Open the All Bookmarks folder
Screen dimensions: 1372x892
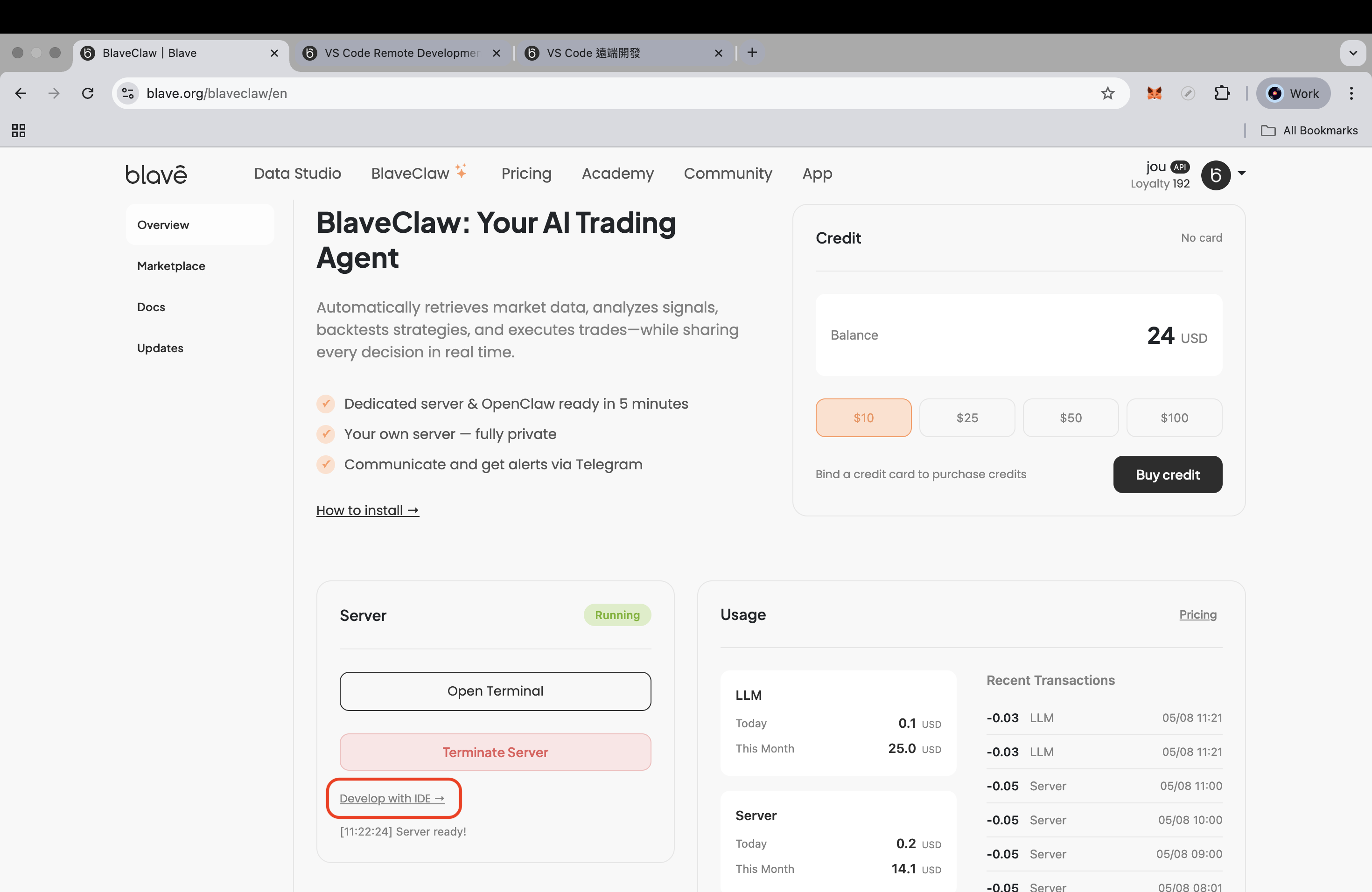click(x=1309, y=131)
